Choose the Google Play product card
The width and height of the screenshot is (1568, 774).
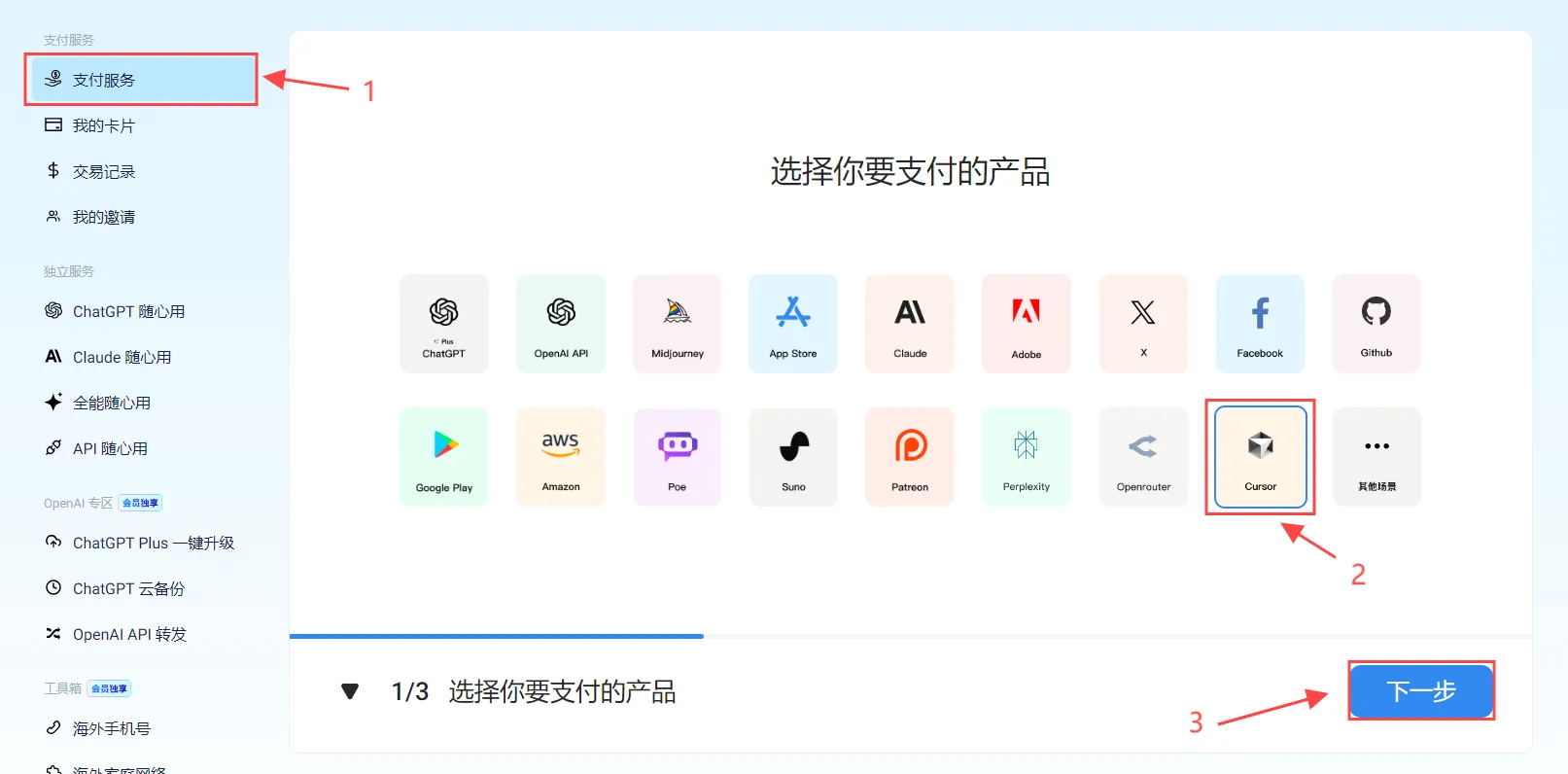pos(444,457)
